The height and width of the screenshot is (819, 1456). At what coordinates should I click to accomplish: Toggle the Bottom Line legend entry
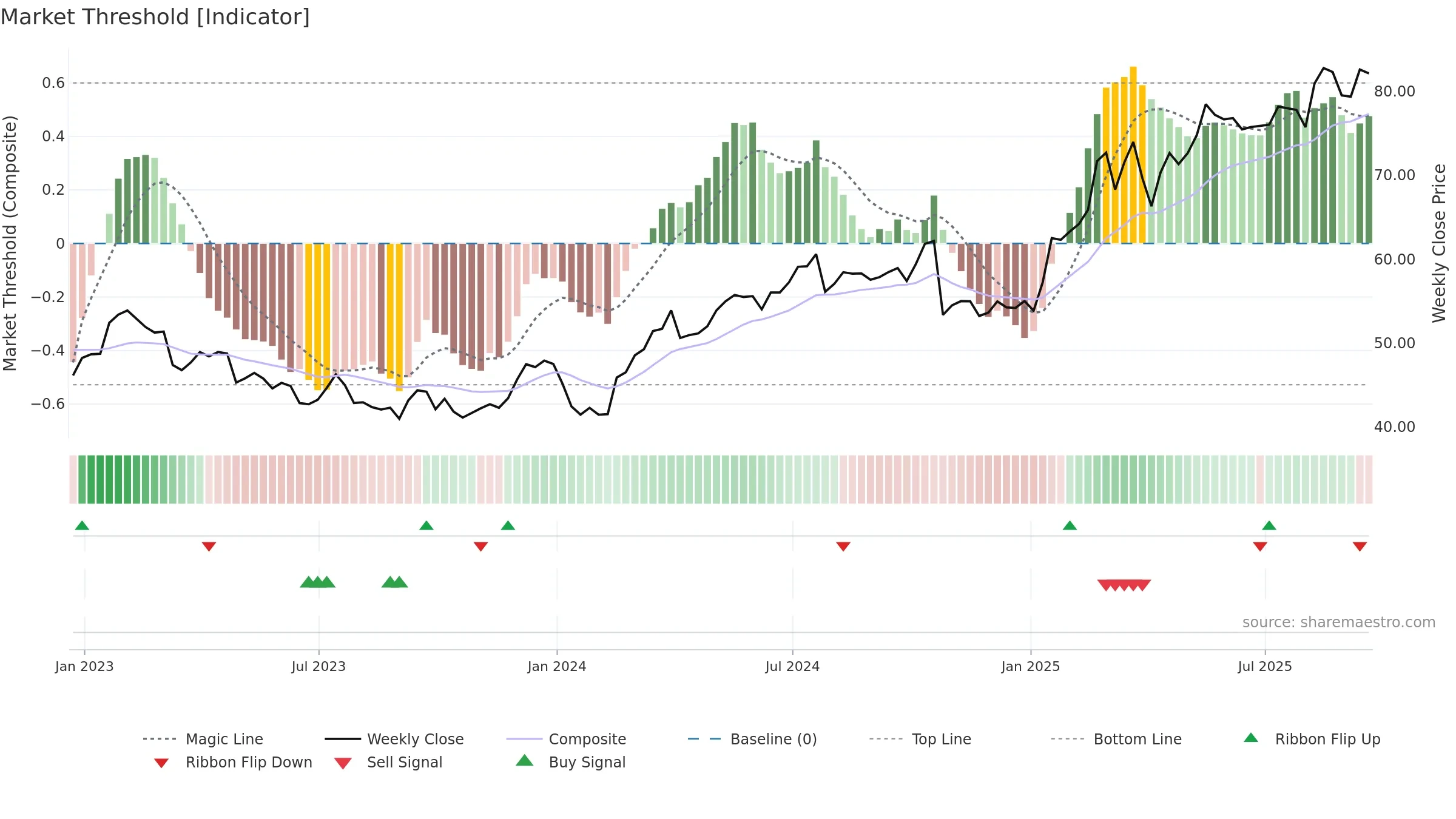(1116, 739)
